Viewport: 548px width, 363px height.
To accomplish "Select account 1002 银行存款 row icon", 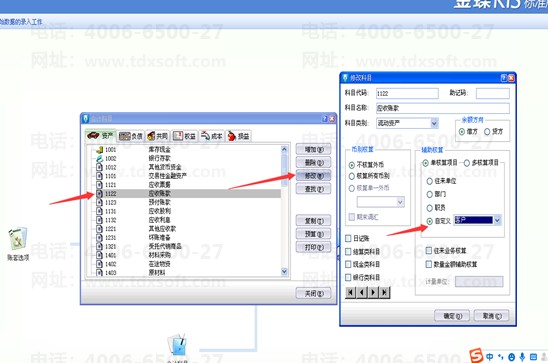I will [x=99, y=158].
